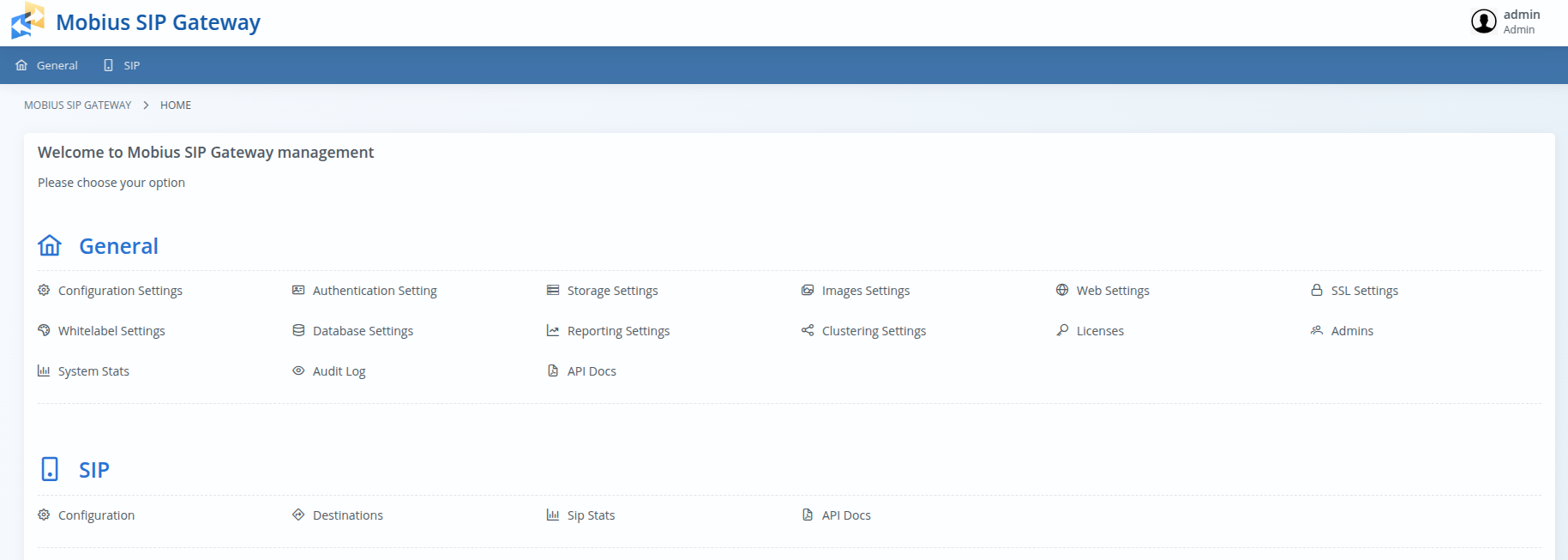The image size is (1568, 560).
Task: Open the Database Settings link
Action: [x=363, y=331]
